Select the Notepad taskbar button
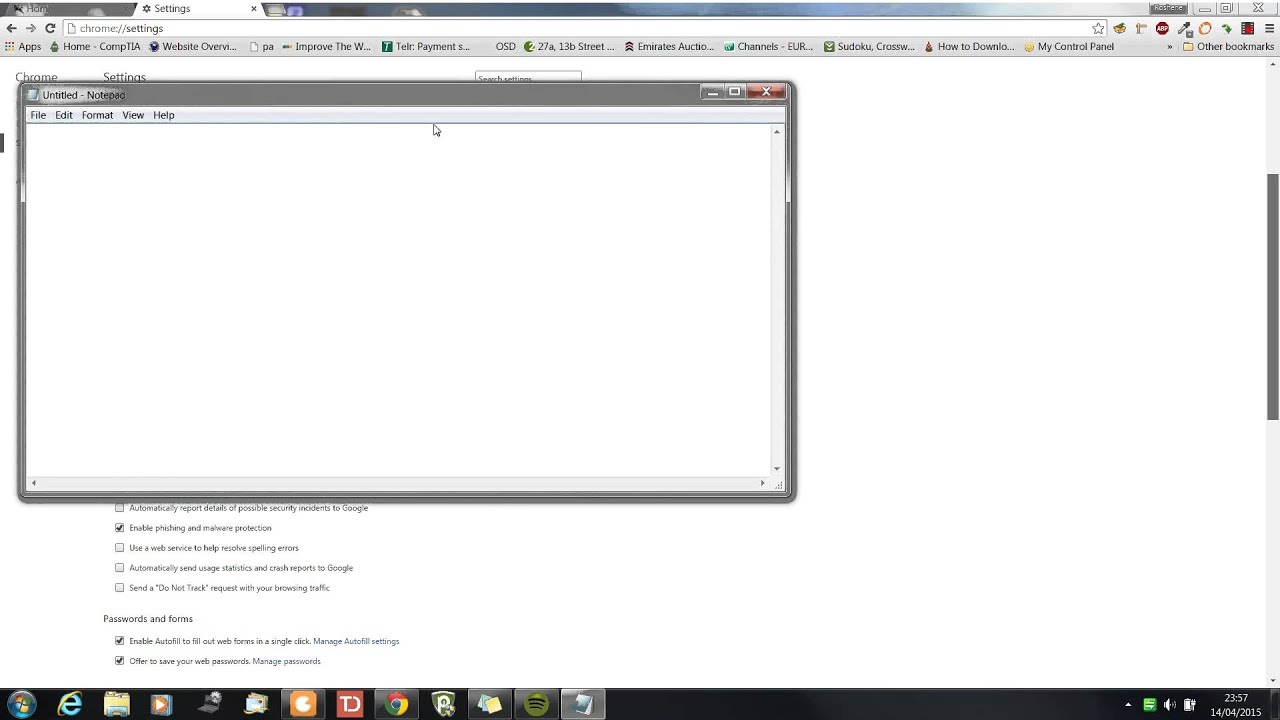This screenshot has height=720, width=1280. 583,705
